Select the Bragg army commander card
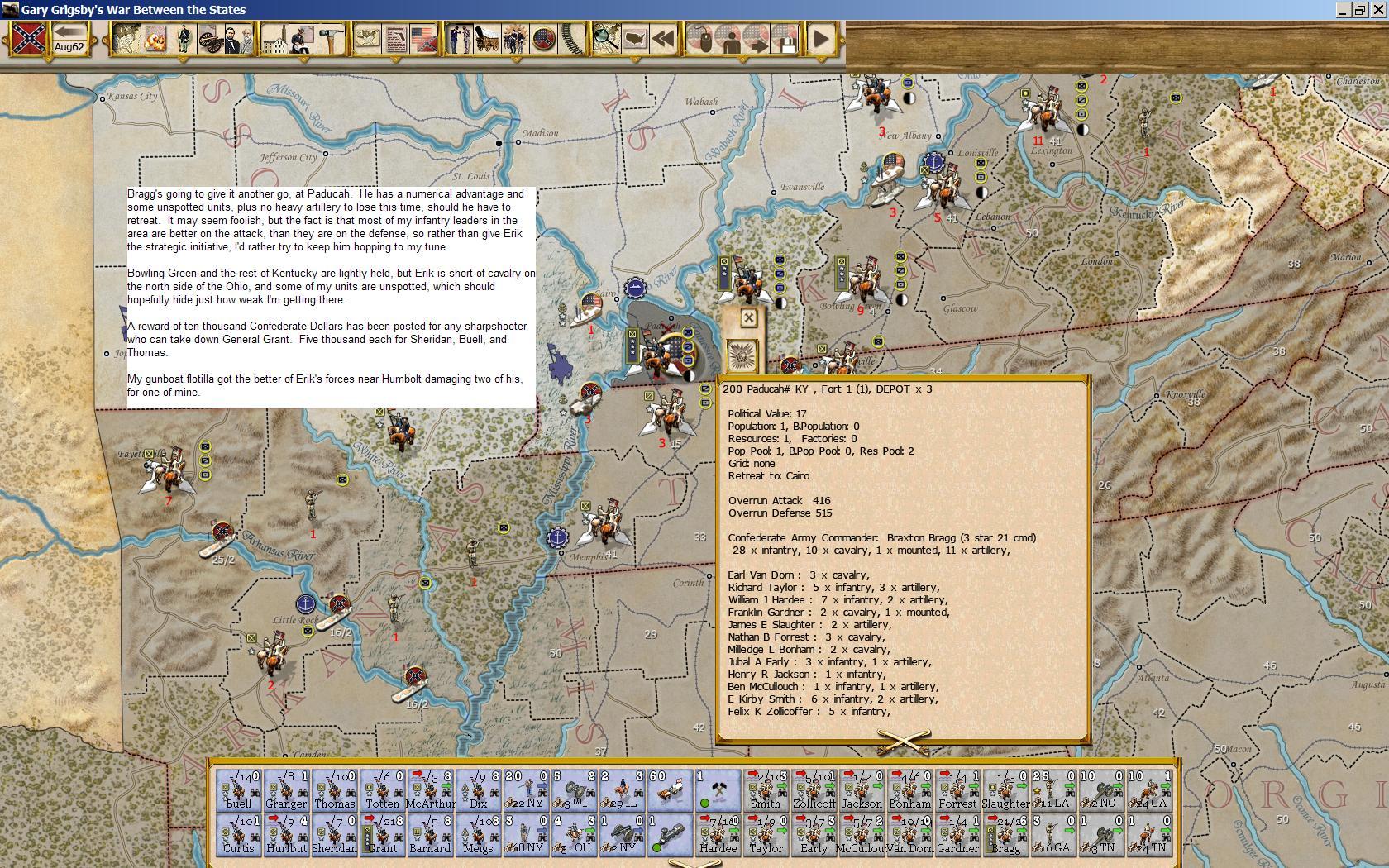 coord(1005,834)
